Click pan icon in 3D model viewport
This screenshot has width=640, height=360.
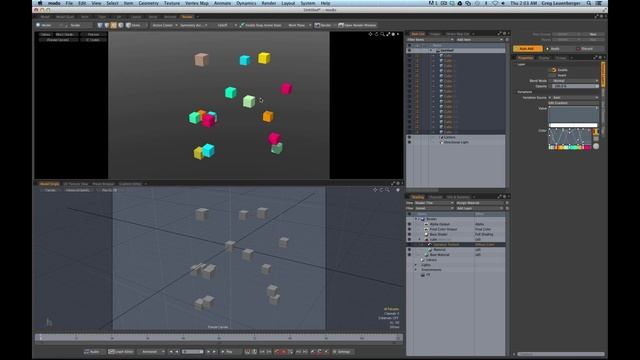coord(375,190)
